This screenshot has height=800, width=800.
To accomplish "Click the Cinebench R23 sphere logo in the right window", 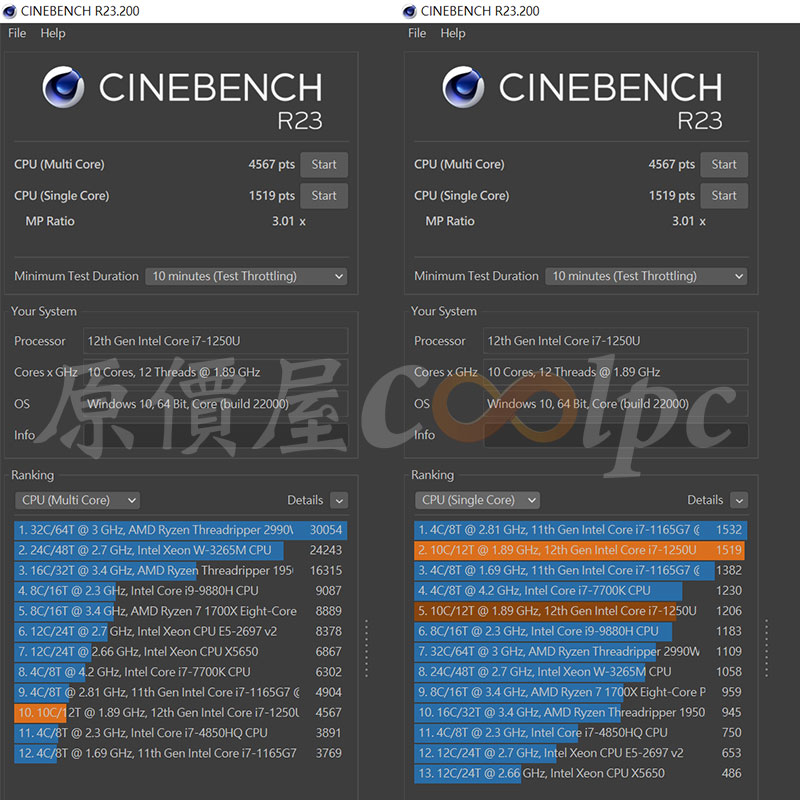I will coord(463,87).
